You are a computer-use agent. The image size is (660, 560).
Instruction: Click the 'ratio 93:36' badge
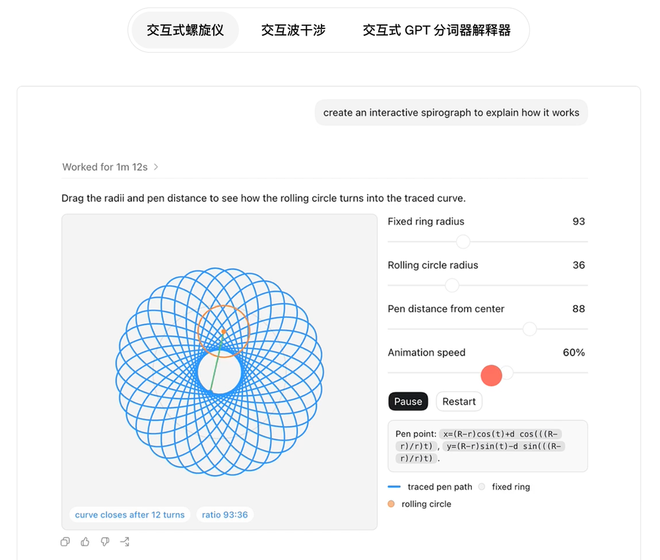[x=225, y=515]
